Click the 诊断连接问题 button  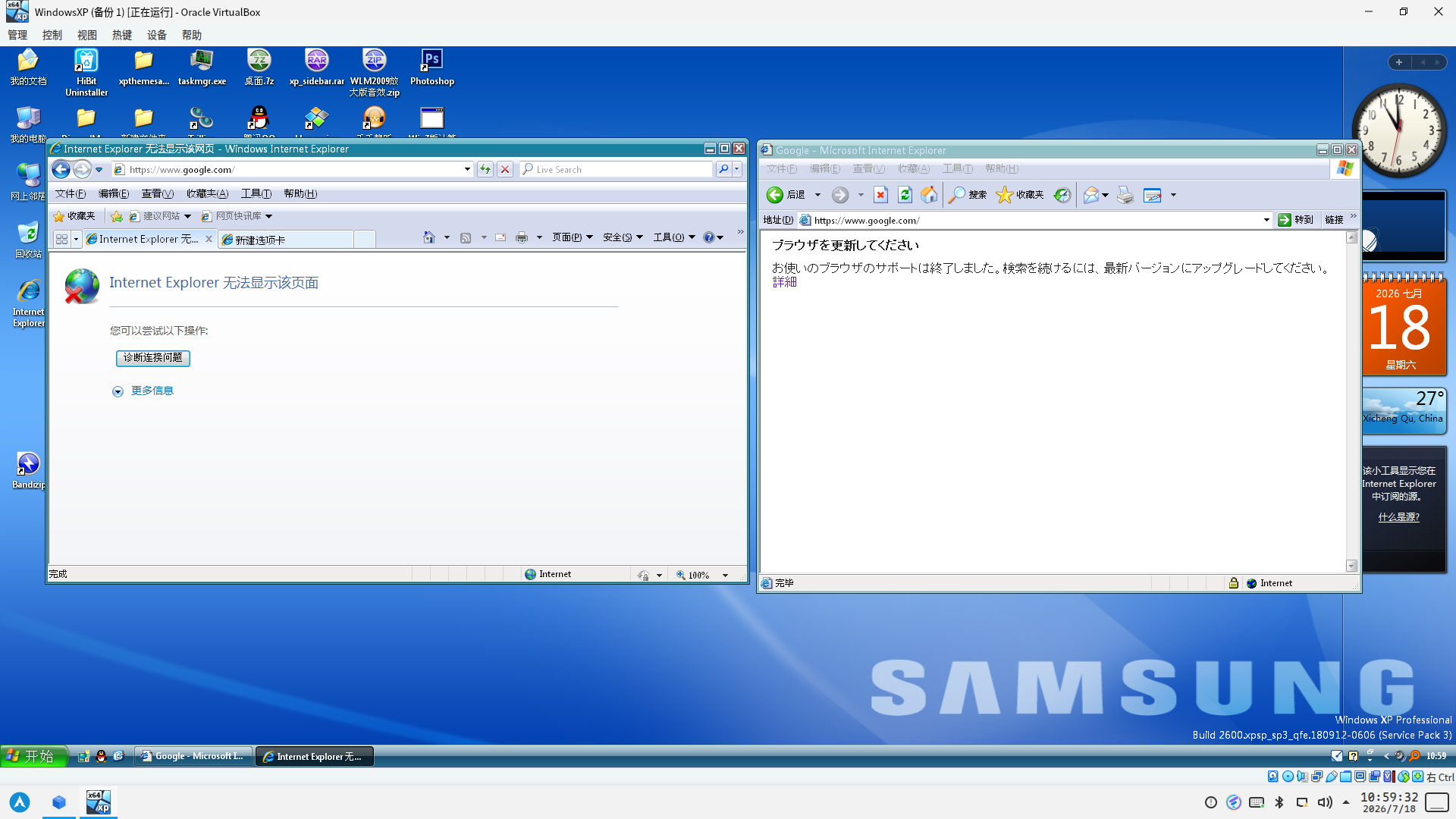click(x=152, y=358)
